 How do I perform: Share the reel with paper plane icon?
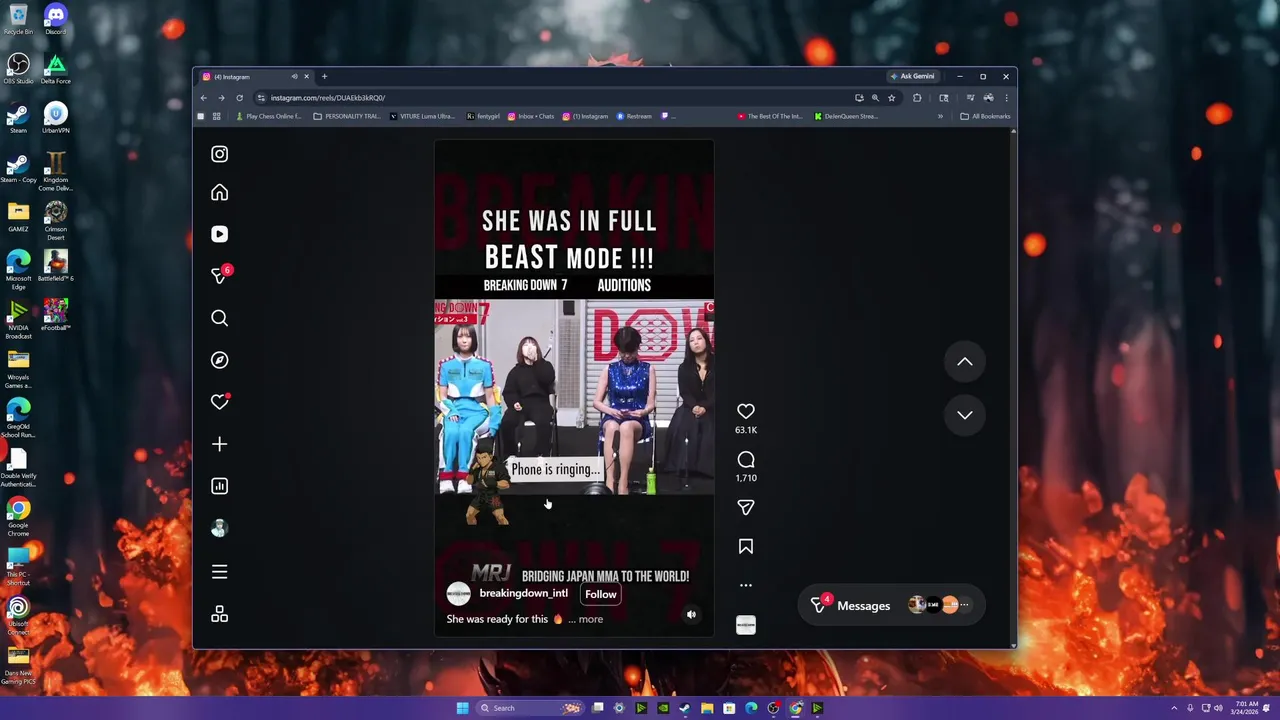[x=745, y=507]
